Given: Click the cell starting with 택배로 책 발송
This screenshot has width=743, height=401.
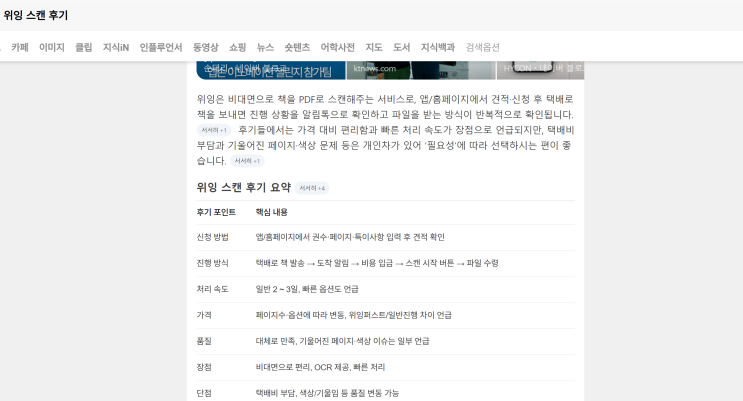Looking at the screenshot, I should (377, 263).
